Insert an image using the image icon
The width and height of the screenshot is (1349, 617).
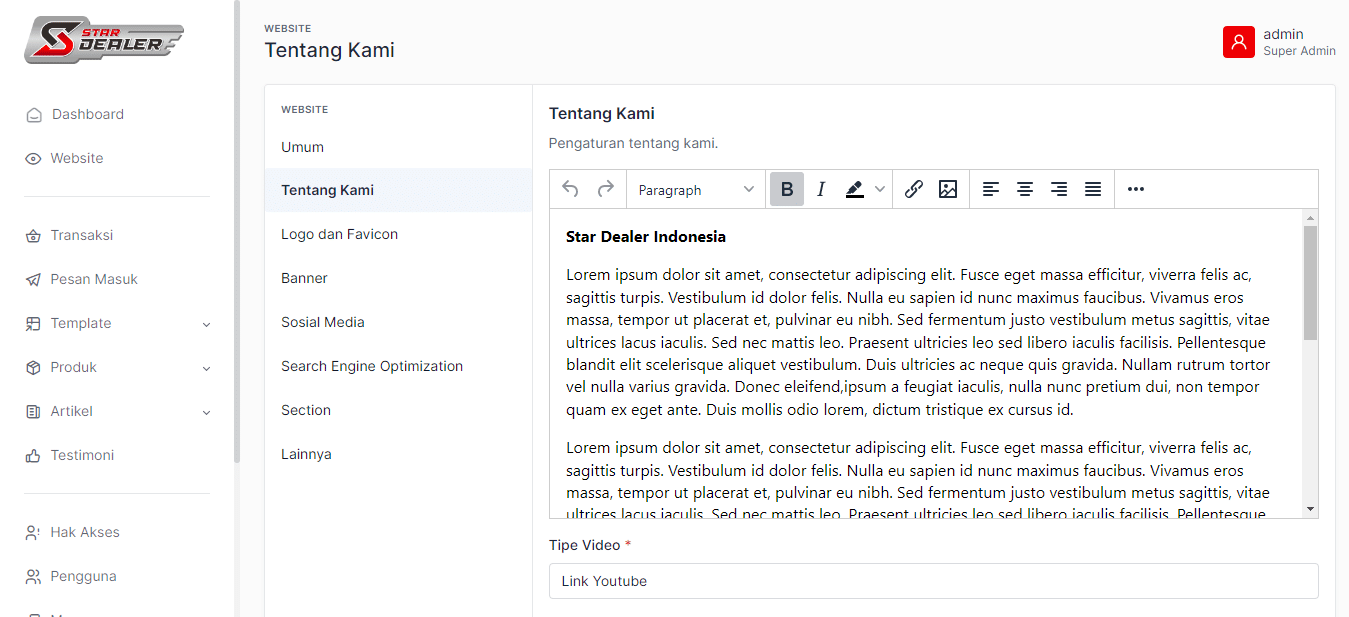click(948, 189)
